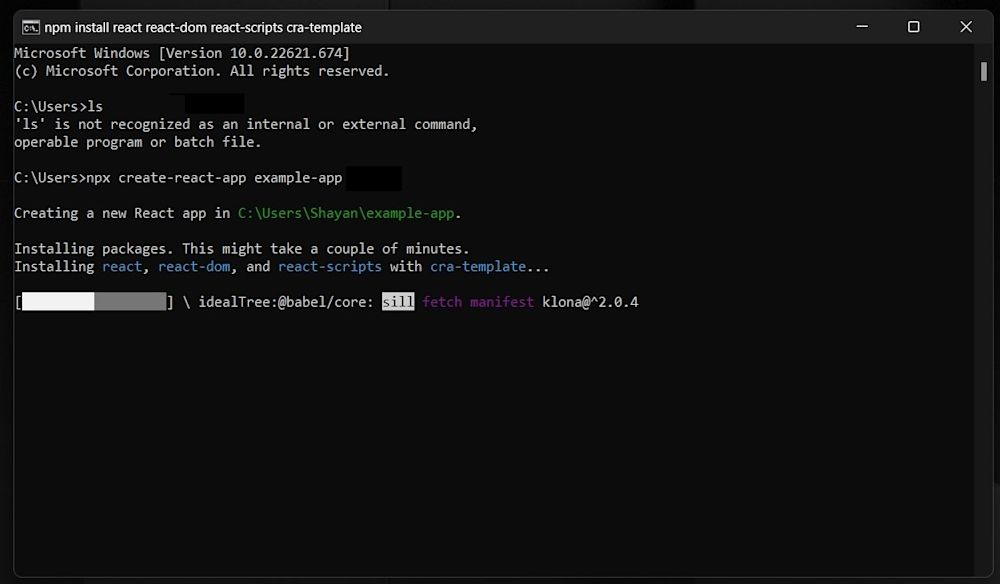Click the purple fetch manifest text
The image size is (1000, 584).
(x=477, y=301)
